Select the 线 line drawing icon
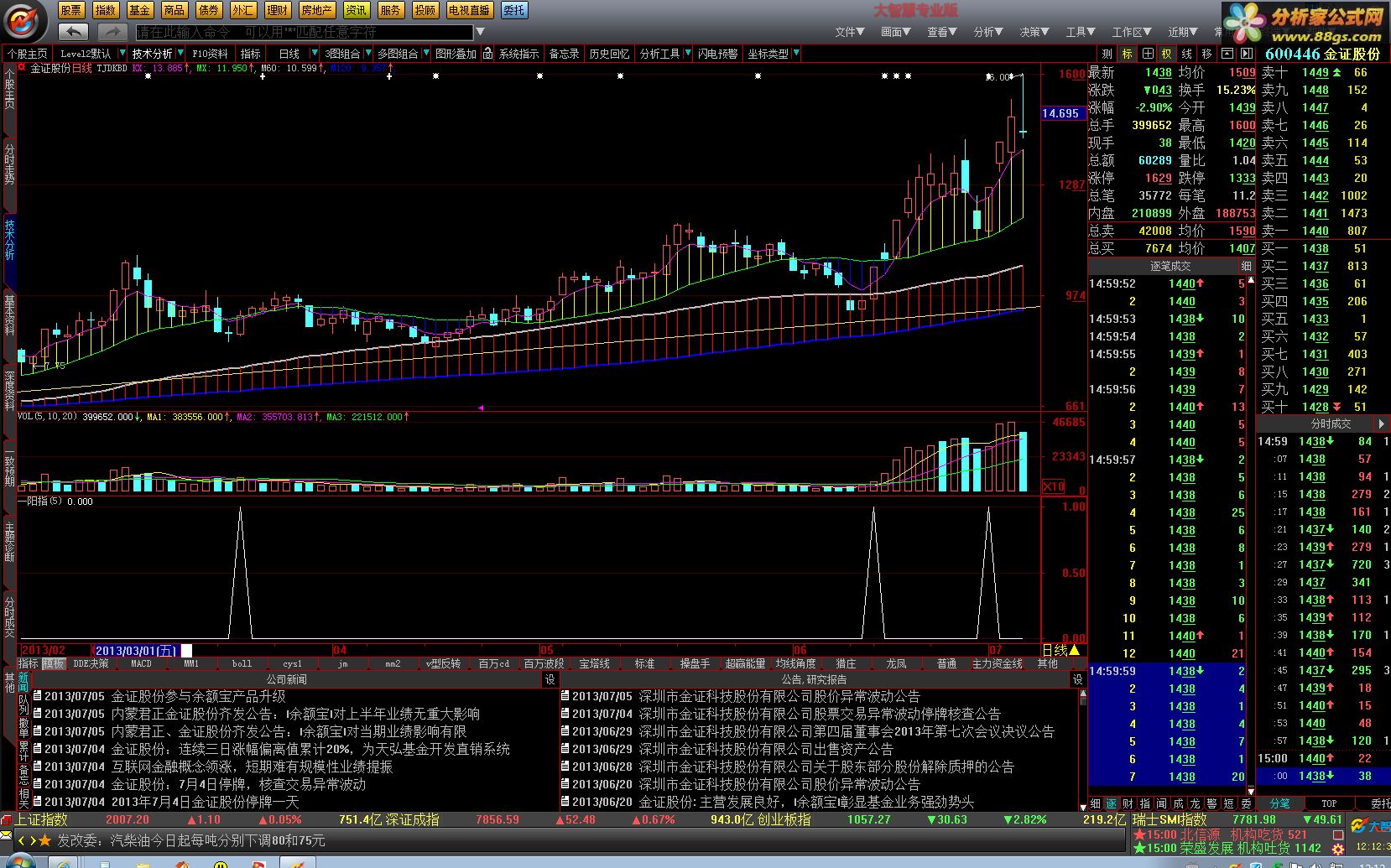The height and width of the screenshot is (868, 1391). click(x=1187, y=54)
